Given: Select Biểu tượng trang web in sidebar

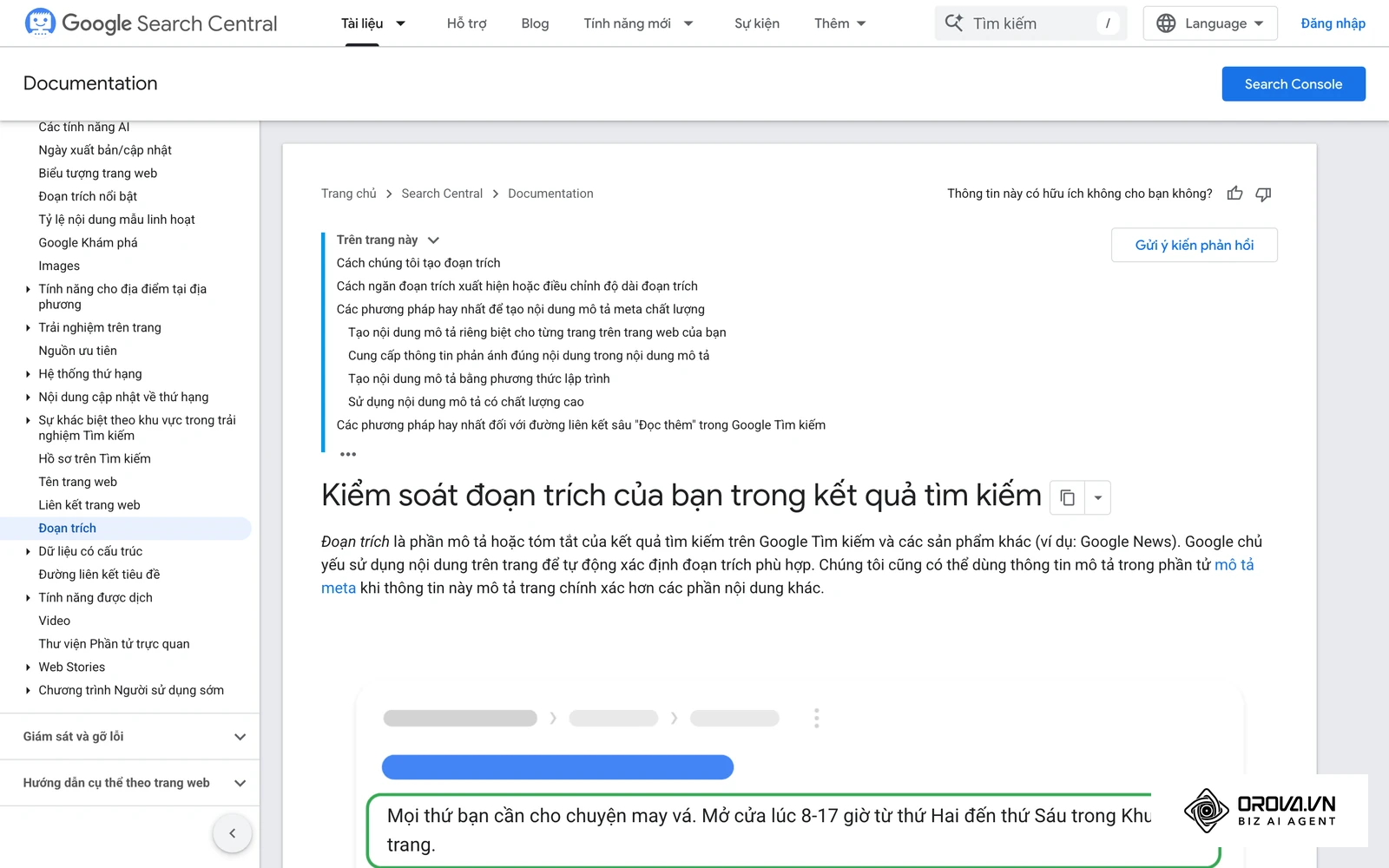Looking at the screenshot, I should pos(98,174).
